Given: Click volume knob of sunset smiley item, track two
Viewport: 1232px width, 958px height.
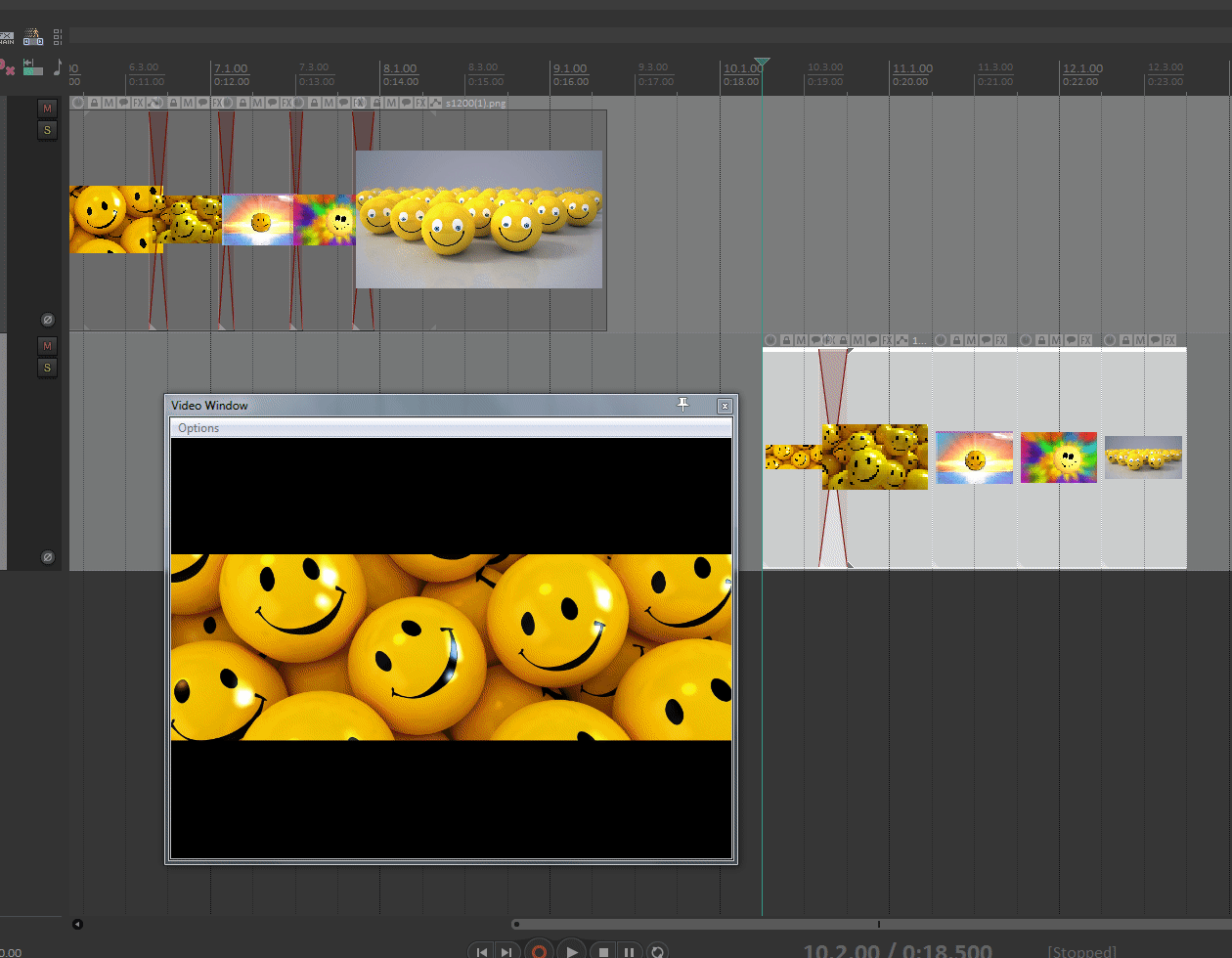Looking at the screenshot, I should tap(941, 340).
